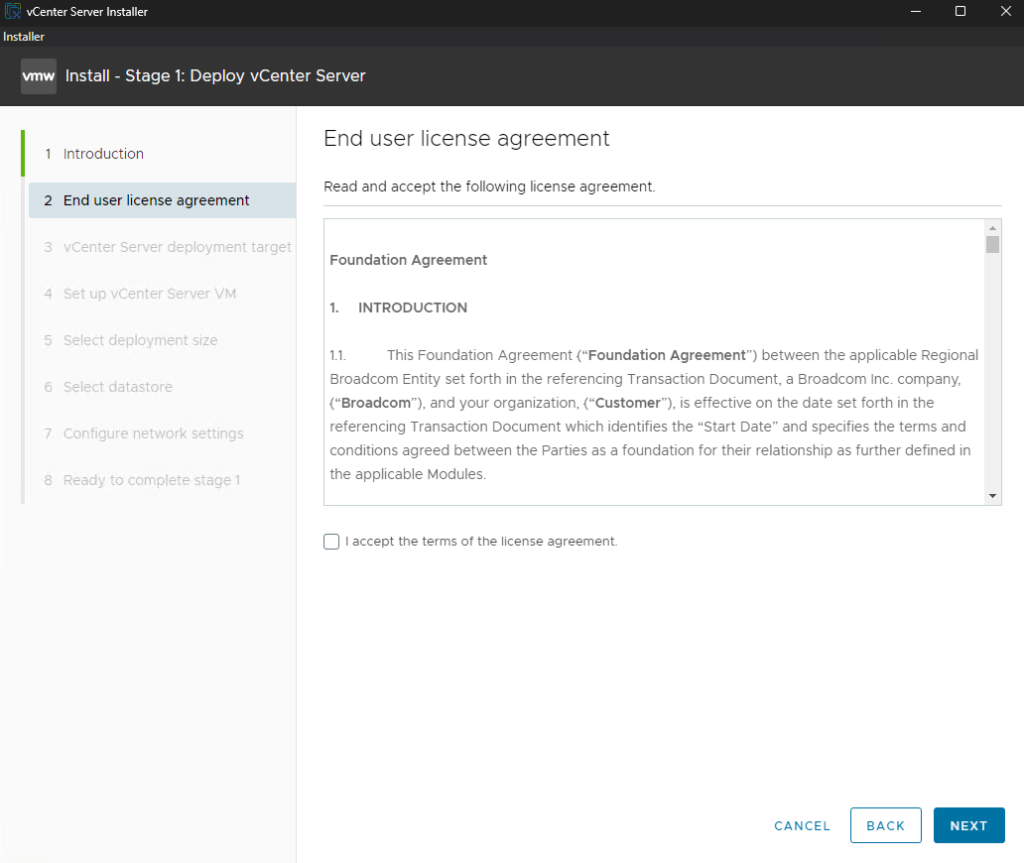Click the NEXT button
Viewport: 1024px width, 863px height.
[968, 825]
